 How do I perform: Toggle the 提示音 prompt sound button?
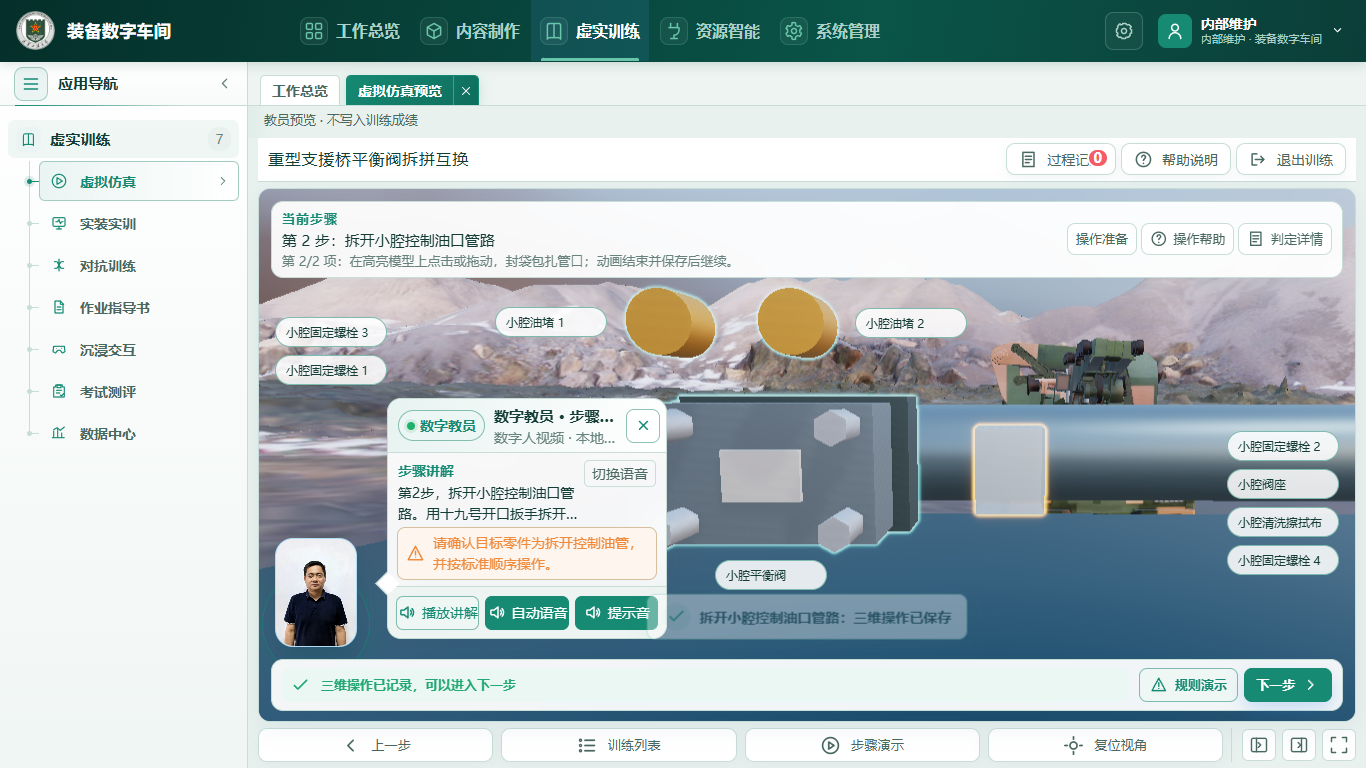pos(617,613)
